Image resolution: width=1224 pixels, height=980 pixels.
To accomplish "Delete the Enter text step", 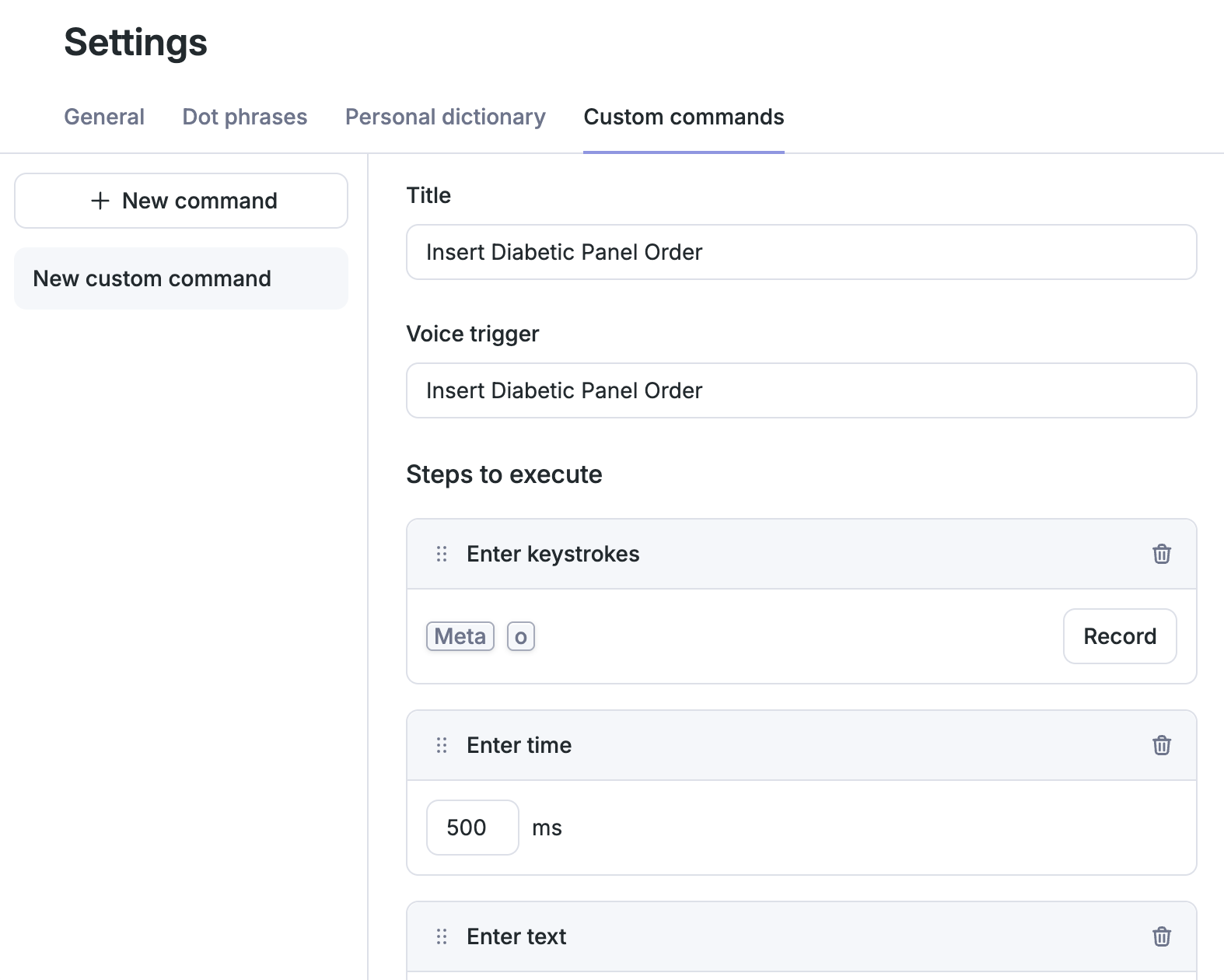I will [1162, 936].
